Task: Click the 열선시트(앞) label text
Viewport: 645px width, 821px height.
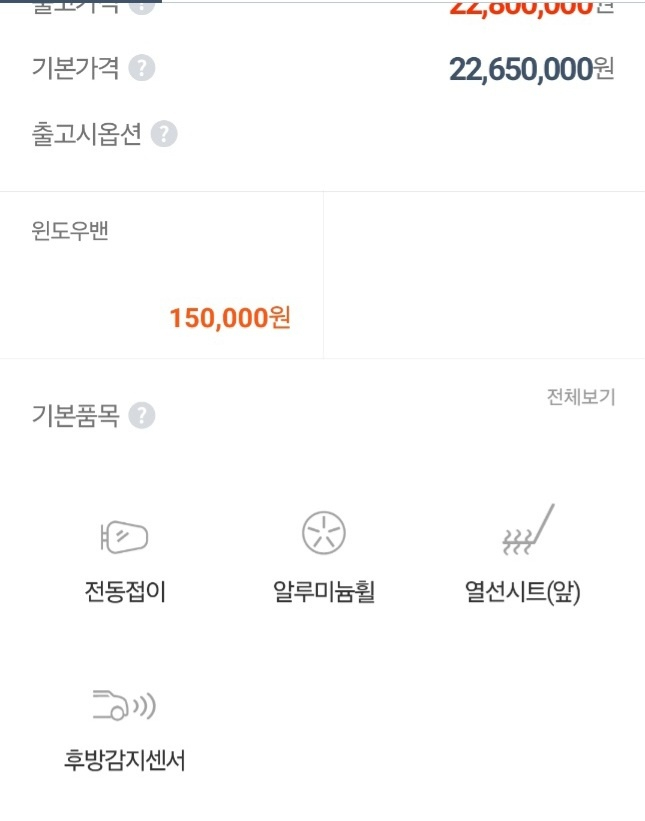Action: tap(522, 592)
